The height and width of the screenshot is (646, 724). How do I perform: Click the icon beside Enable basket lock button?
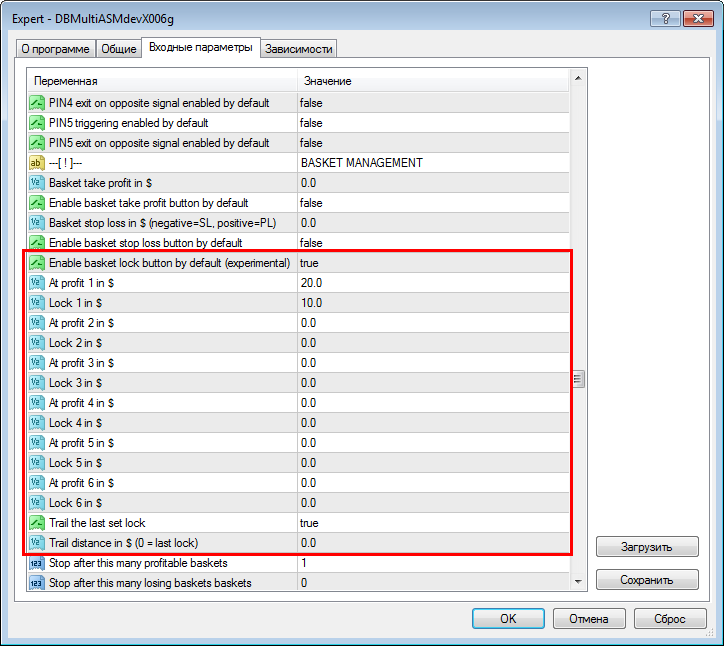click(x=37, y=263)
